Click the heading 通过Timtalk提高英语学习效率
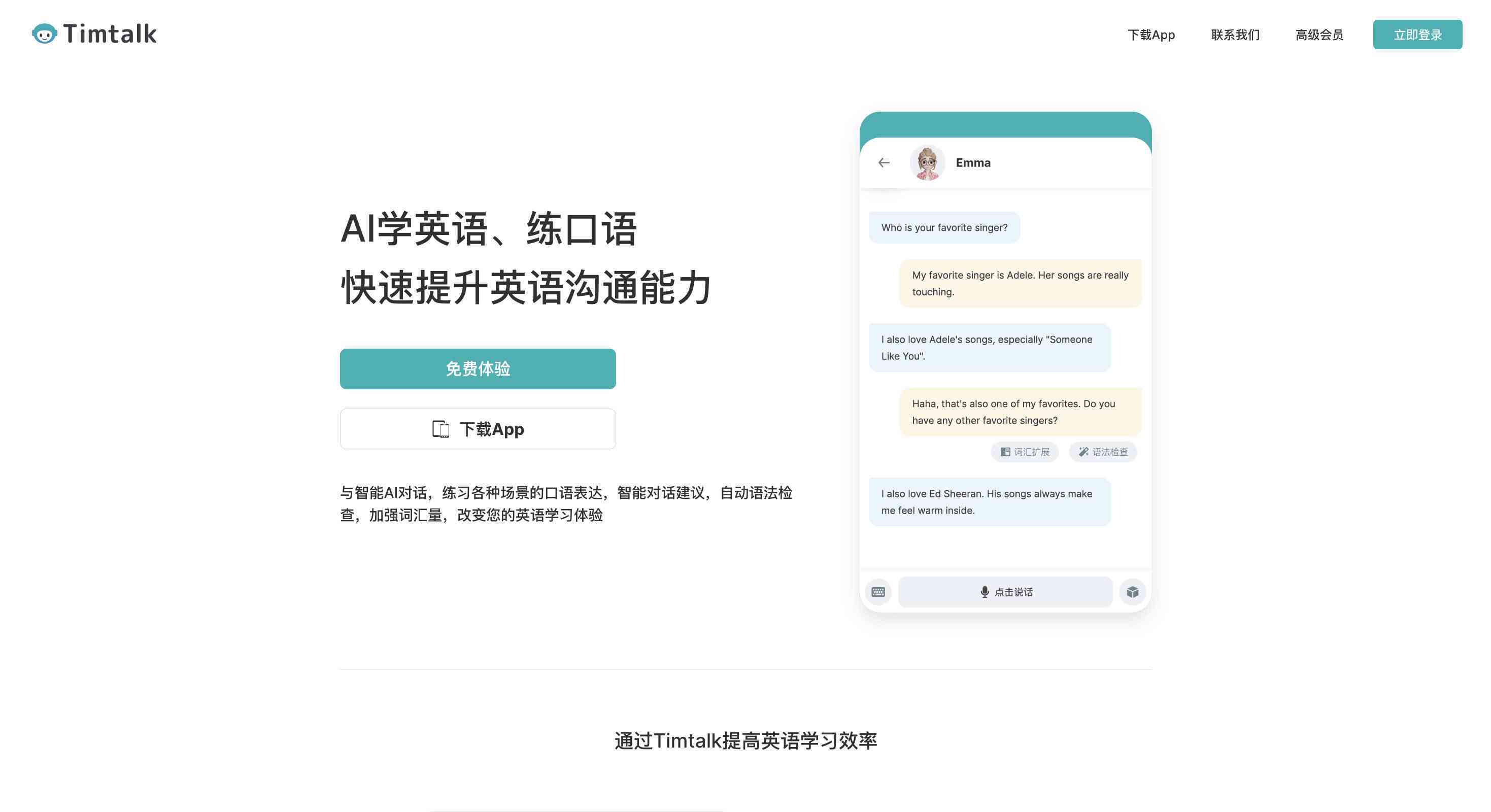1491x812 pixels. pyautogui.click(x=745, y=741)
